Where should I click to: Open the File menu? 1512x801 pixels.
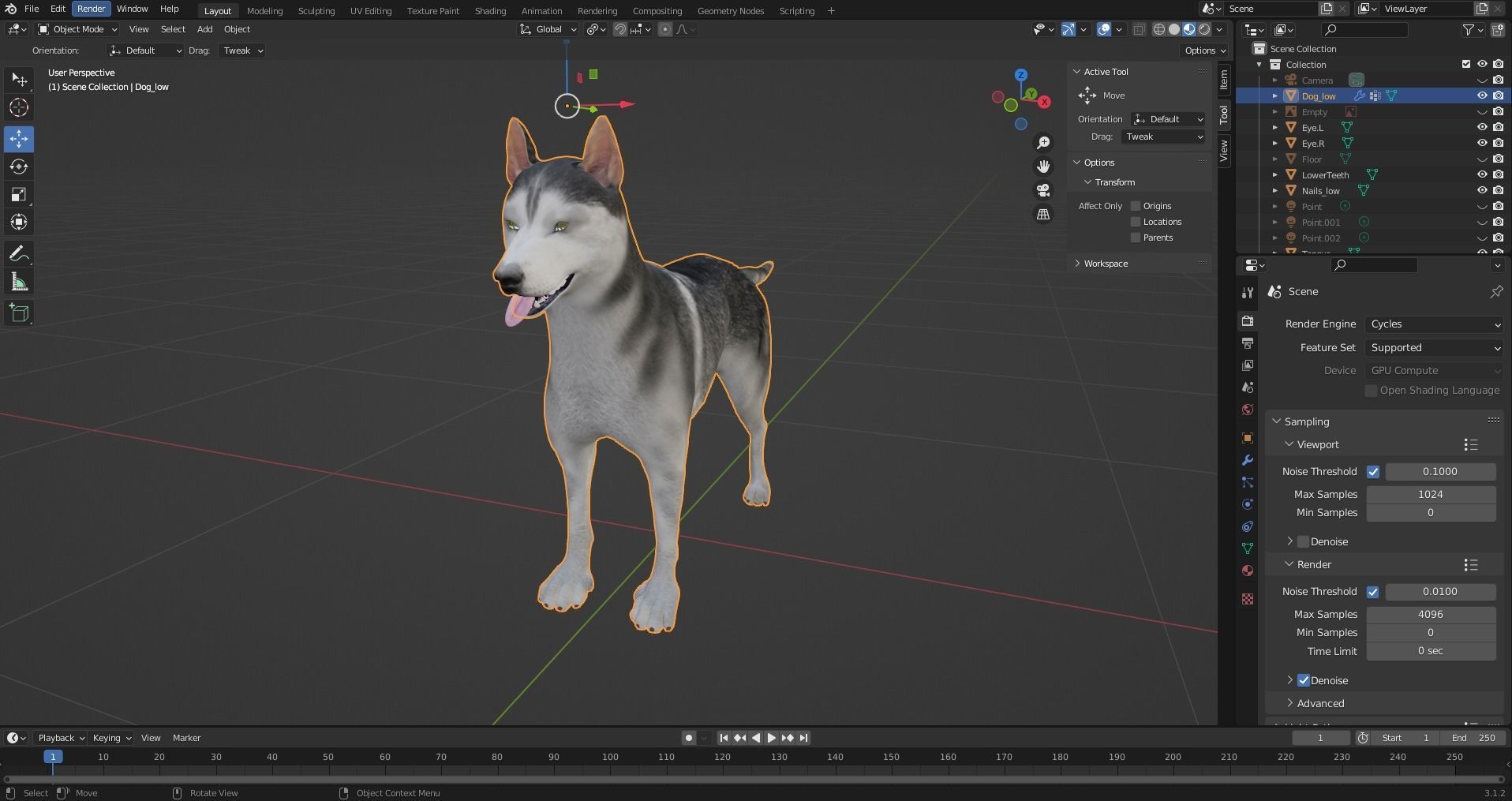tap(32, 9)
